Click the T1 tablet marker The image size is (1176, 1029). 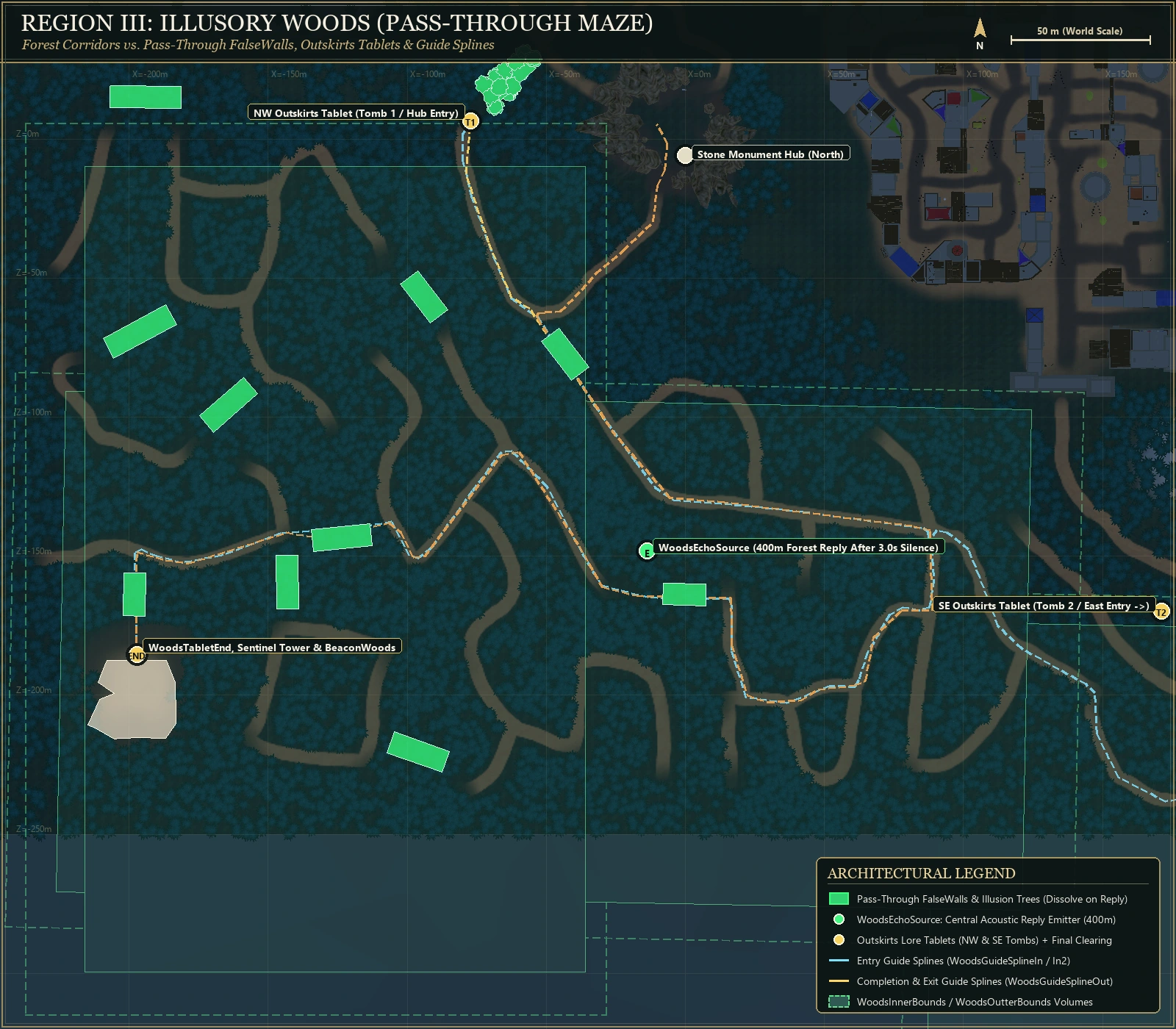click(470, 121)
